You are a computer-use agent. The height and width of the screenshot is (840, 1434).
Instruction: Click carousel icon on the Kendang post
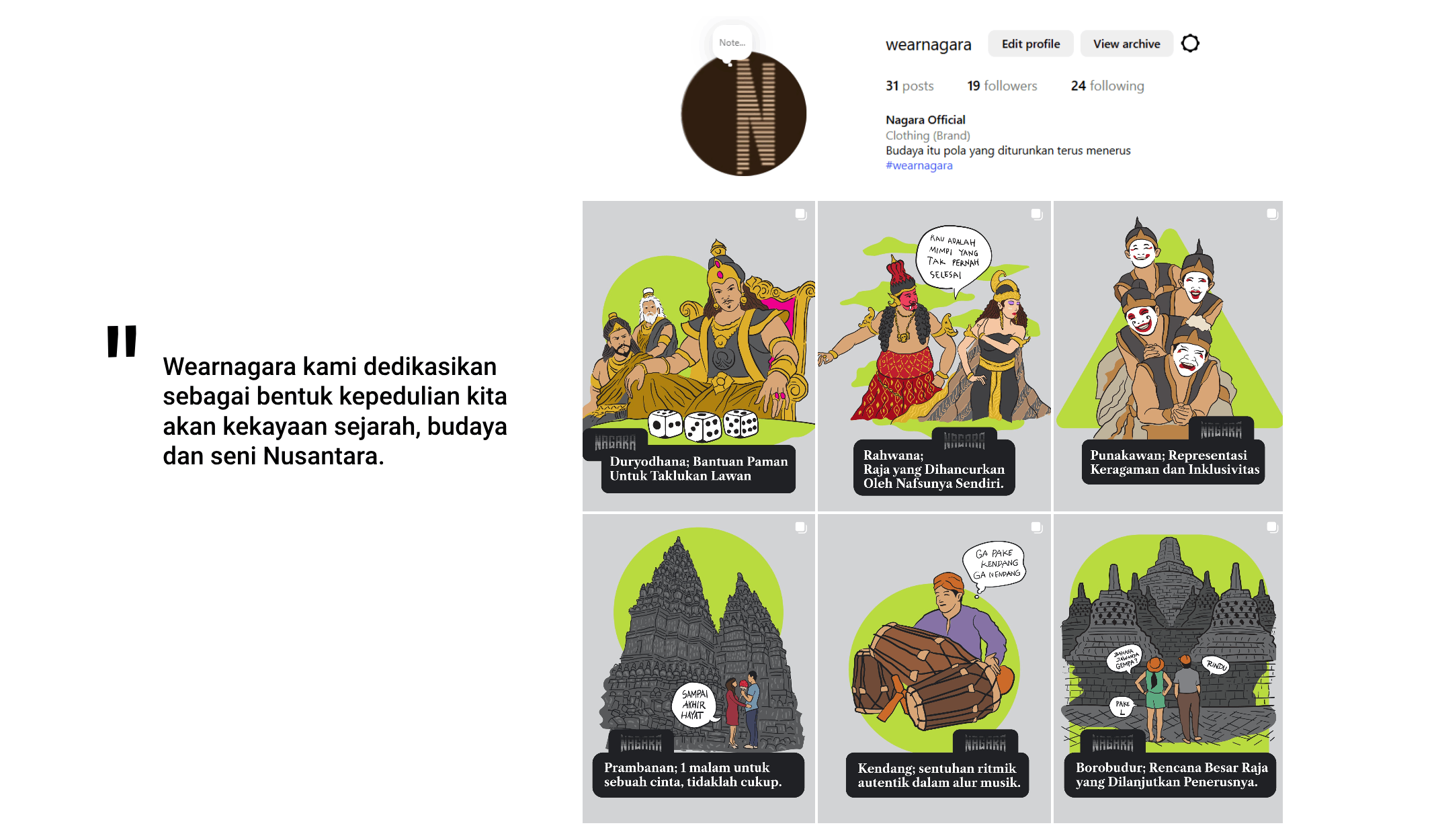coord(1037,528)
